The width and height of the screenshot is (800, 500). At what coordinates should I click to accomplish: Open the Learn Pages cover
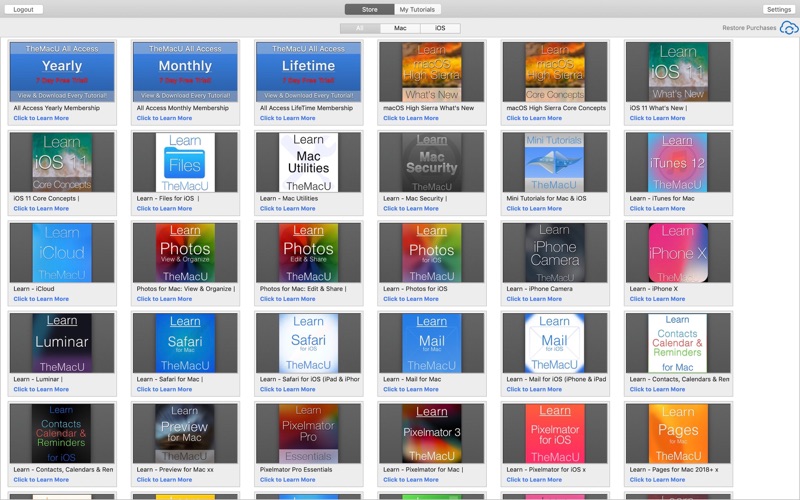click(678, 433)
